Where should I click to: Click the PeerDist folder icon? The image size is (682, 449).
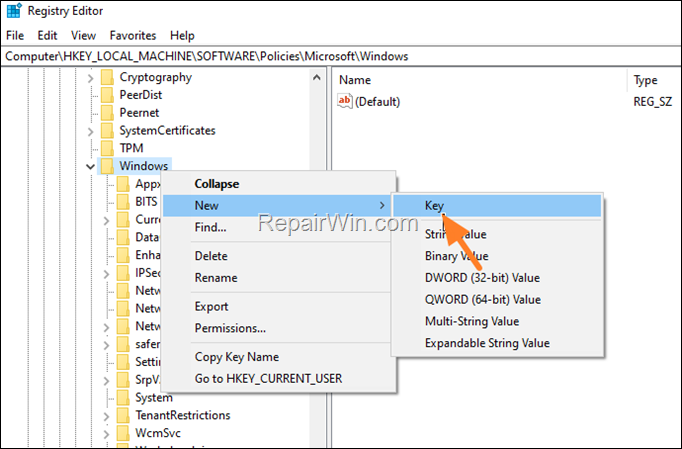pyautogui.click(x=106, y=95)
